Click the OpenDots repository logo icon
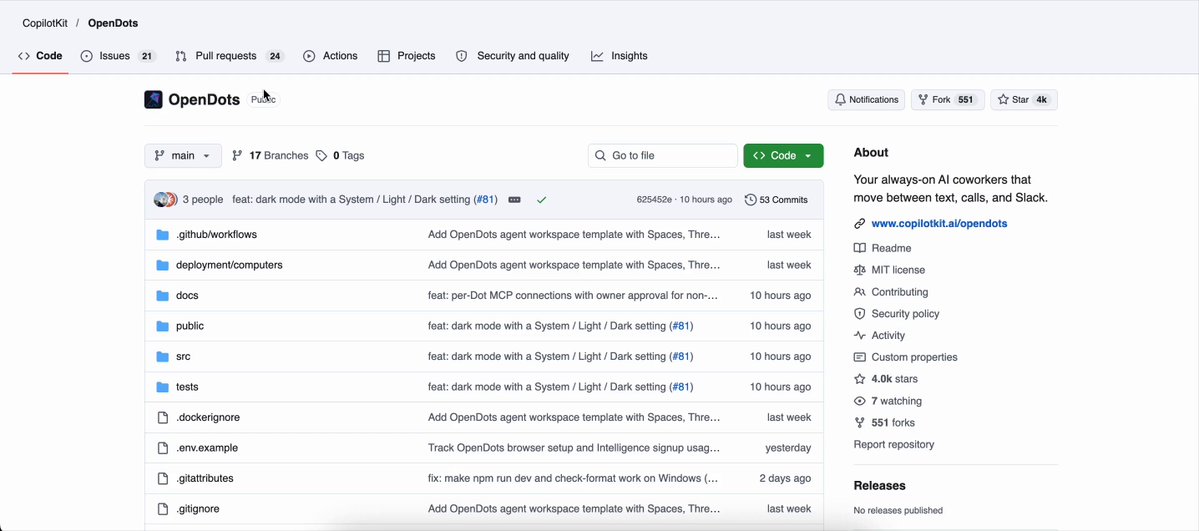Image resolution: width=1199 pixels, height=531 pixels. pyautogui.click(x=153, y=99)
